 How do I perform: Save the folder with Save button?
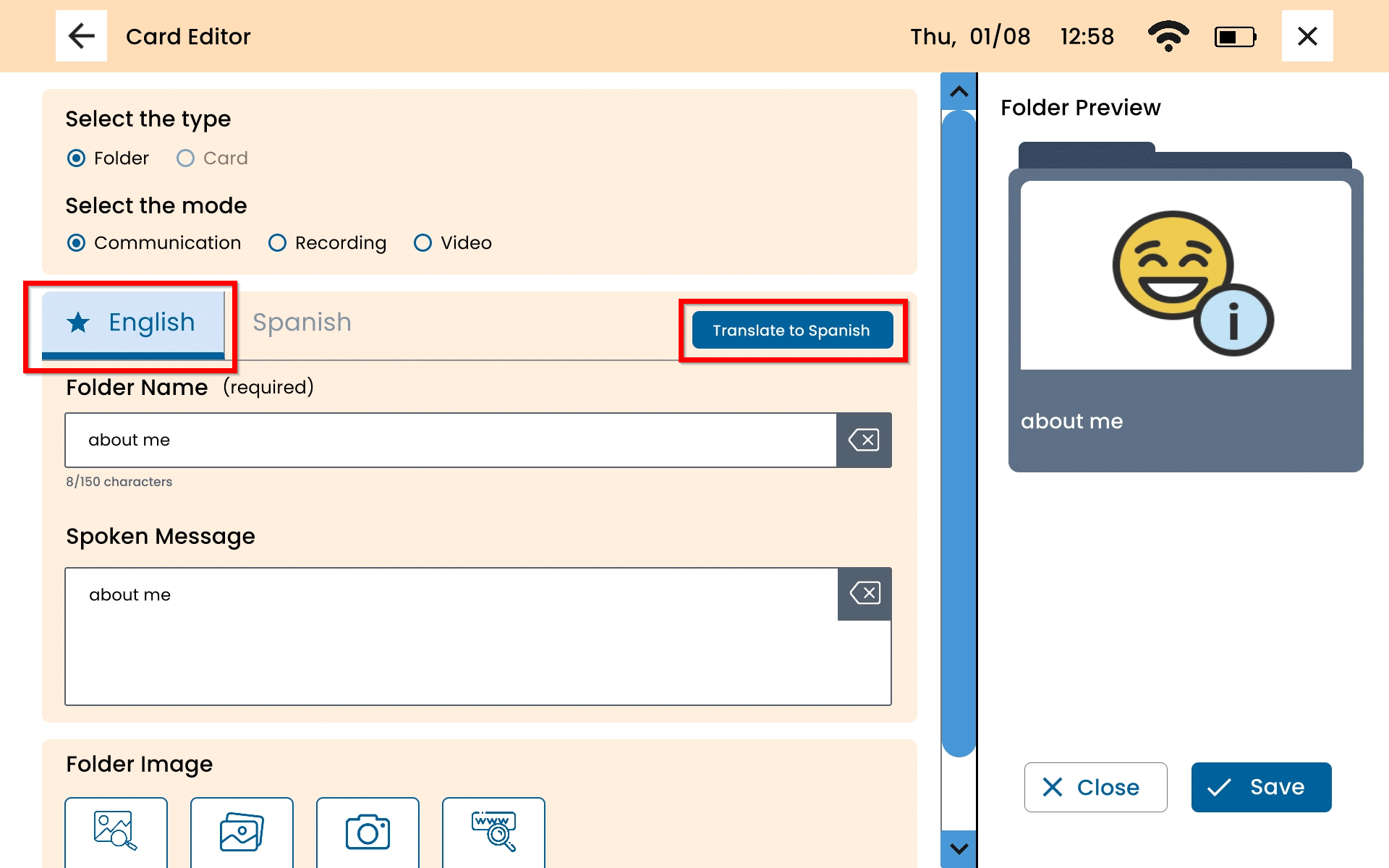pyautogui.click(x=1261, y=787)
